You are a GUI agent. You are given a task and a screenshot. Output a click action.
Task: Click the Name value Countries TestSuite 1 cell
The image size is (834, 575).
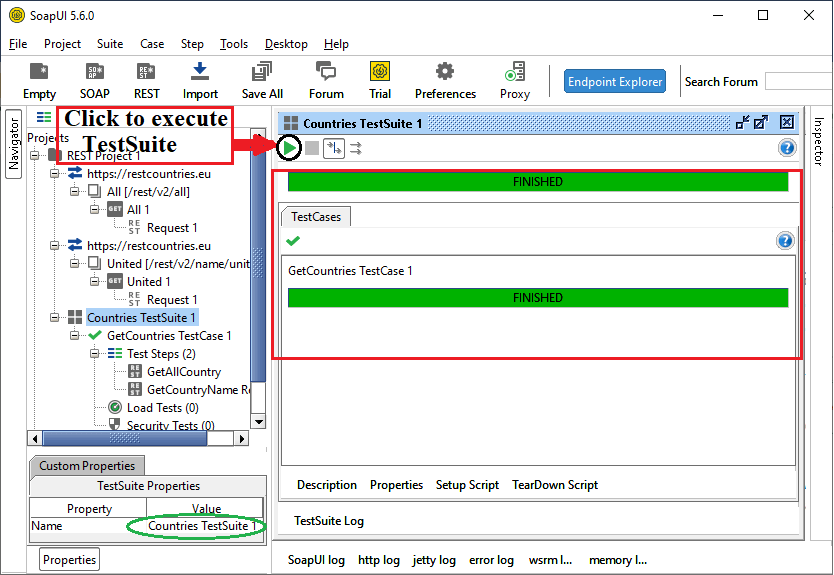204,526
